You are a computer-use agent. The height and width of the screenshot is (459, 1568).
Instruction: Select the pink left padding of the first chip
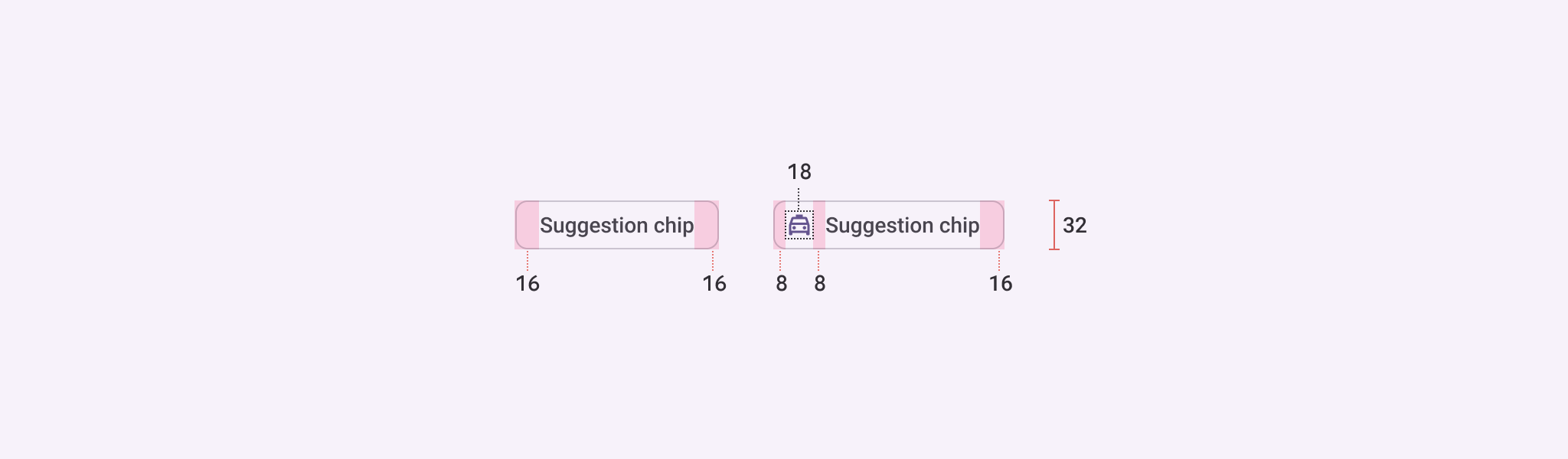[x=528, y=225]
